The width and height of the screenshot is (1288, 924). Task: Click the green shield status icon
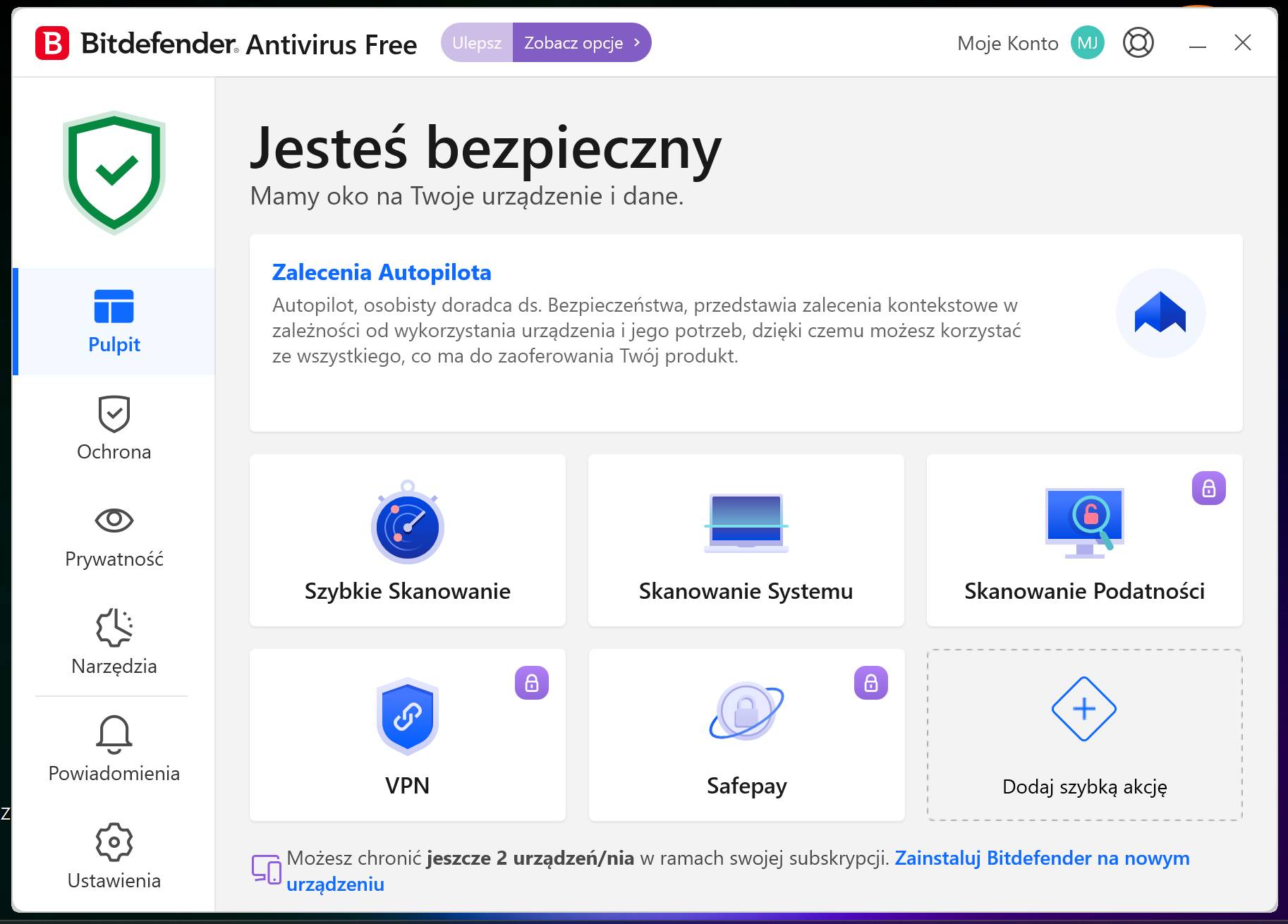click(x=114, y=172)
